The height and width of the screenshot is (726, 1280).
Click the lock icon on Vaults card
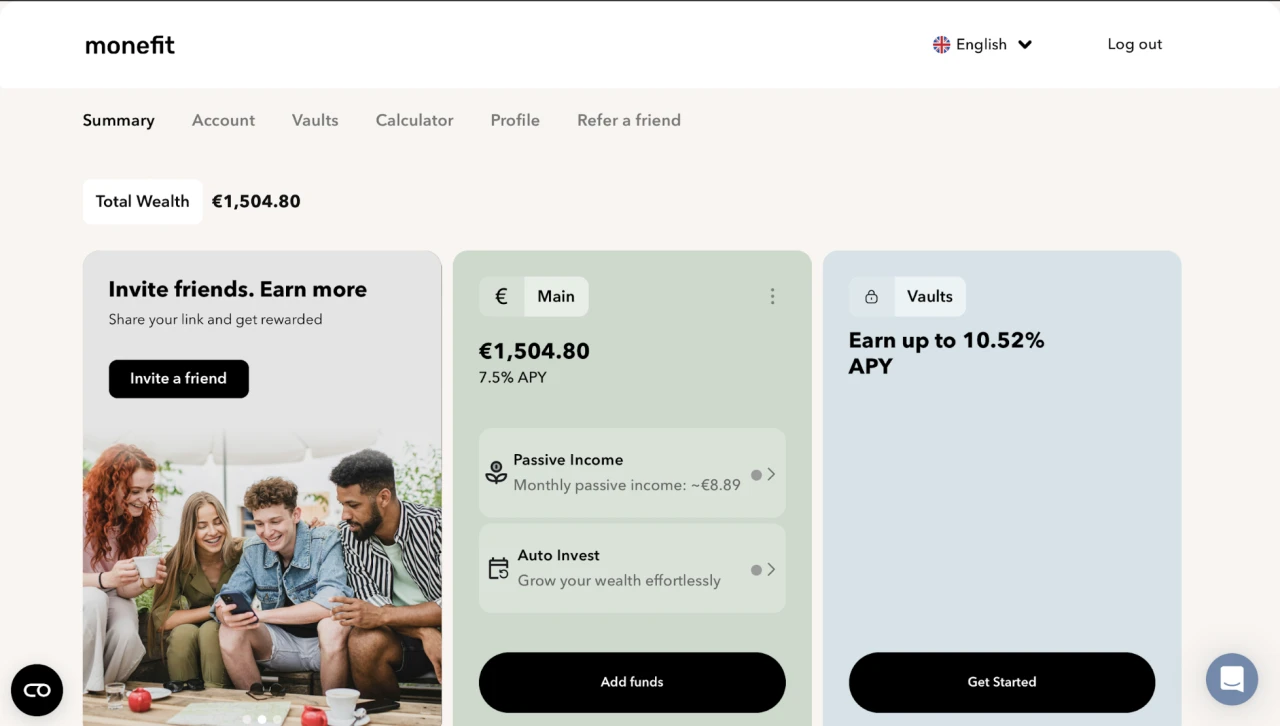click(871, 296)
